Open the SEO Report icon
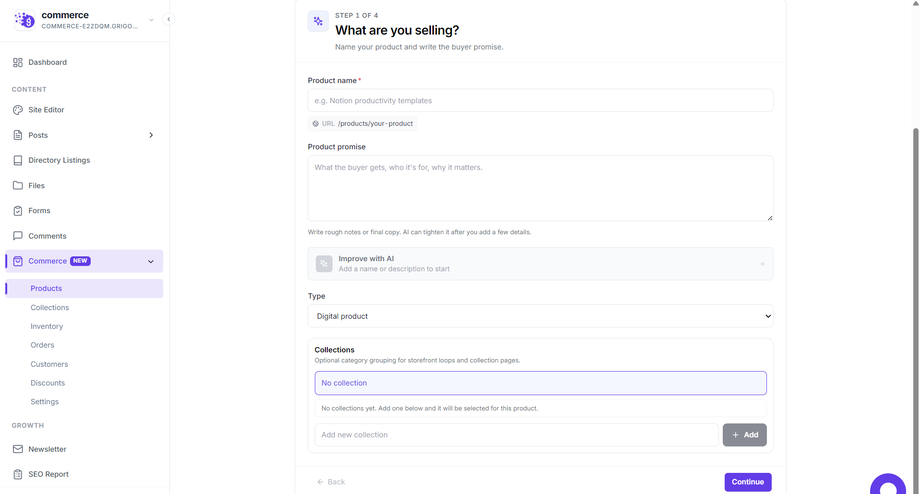This screenshot has height=494, width=920. [x=18, y=474]
